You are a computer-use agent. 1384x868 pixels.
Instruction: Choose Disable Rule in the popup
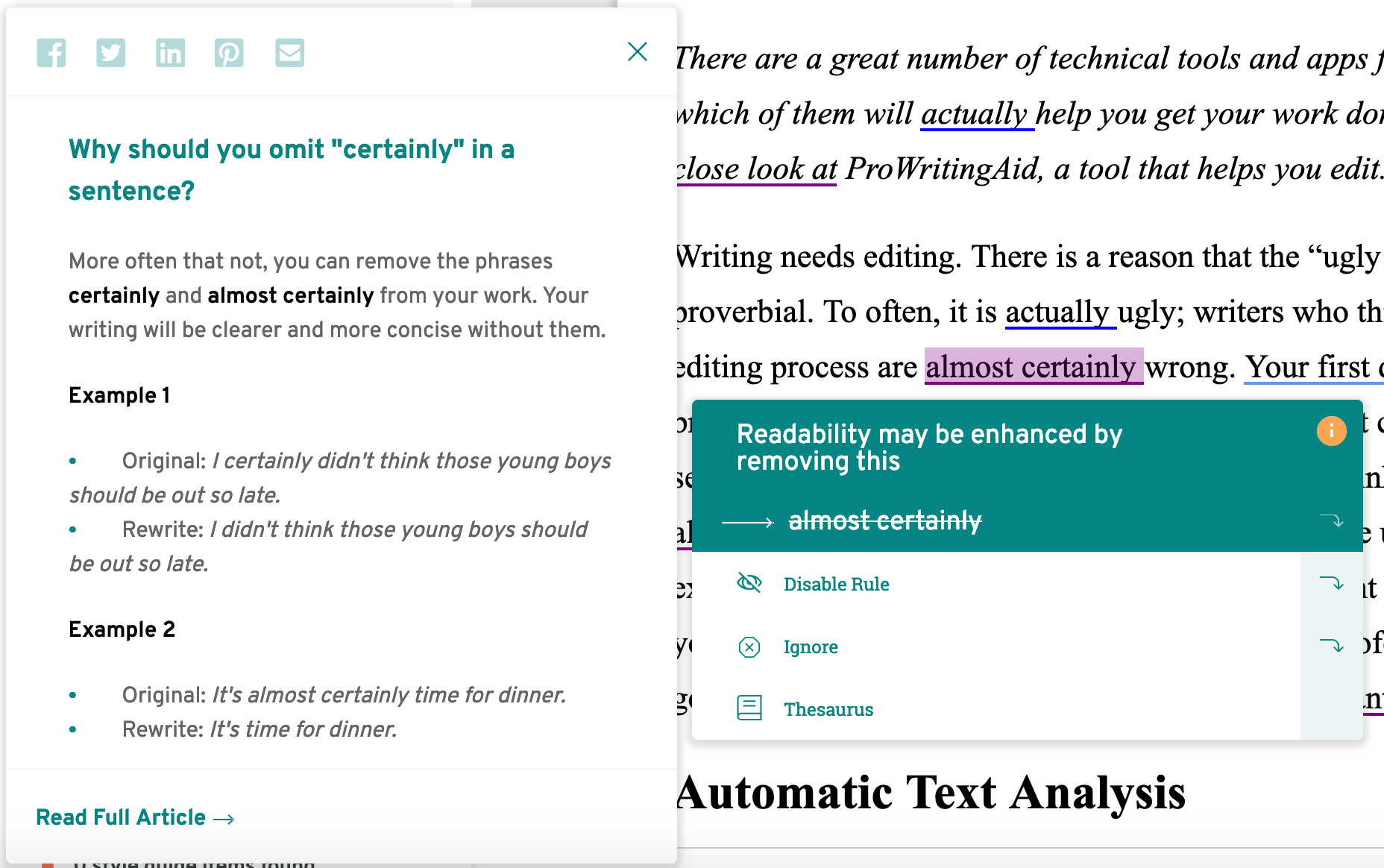point(836,584)
